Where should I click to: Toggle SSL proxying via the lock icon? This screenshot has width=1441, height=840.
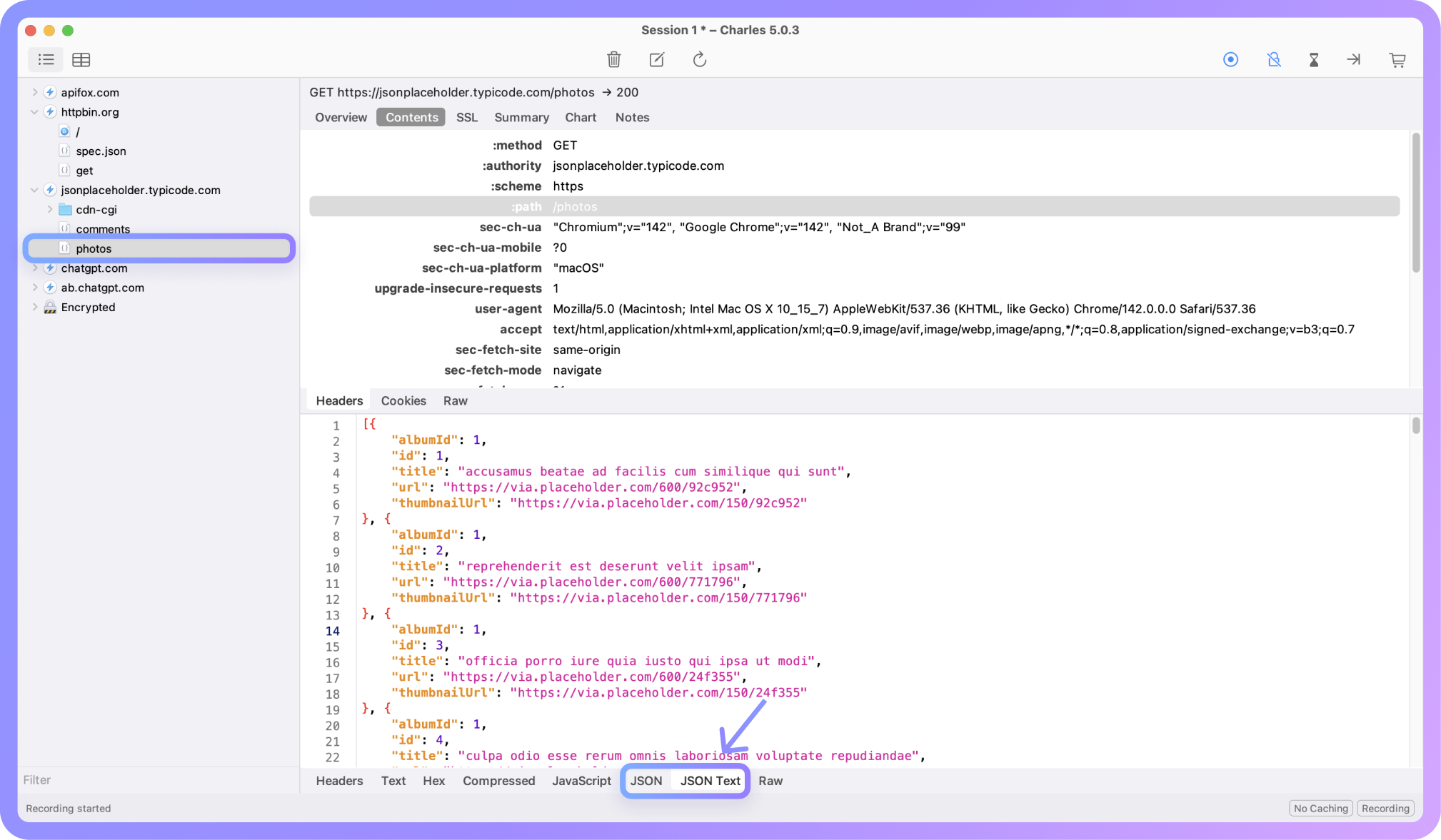(1274, 60)
